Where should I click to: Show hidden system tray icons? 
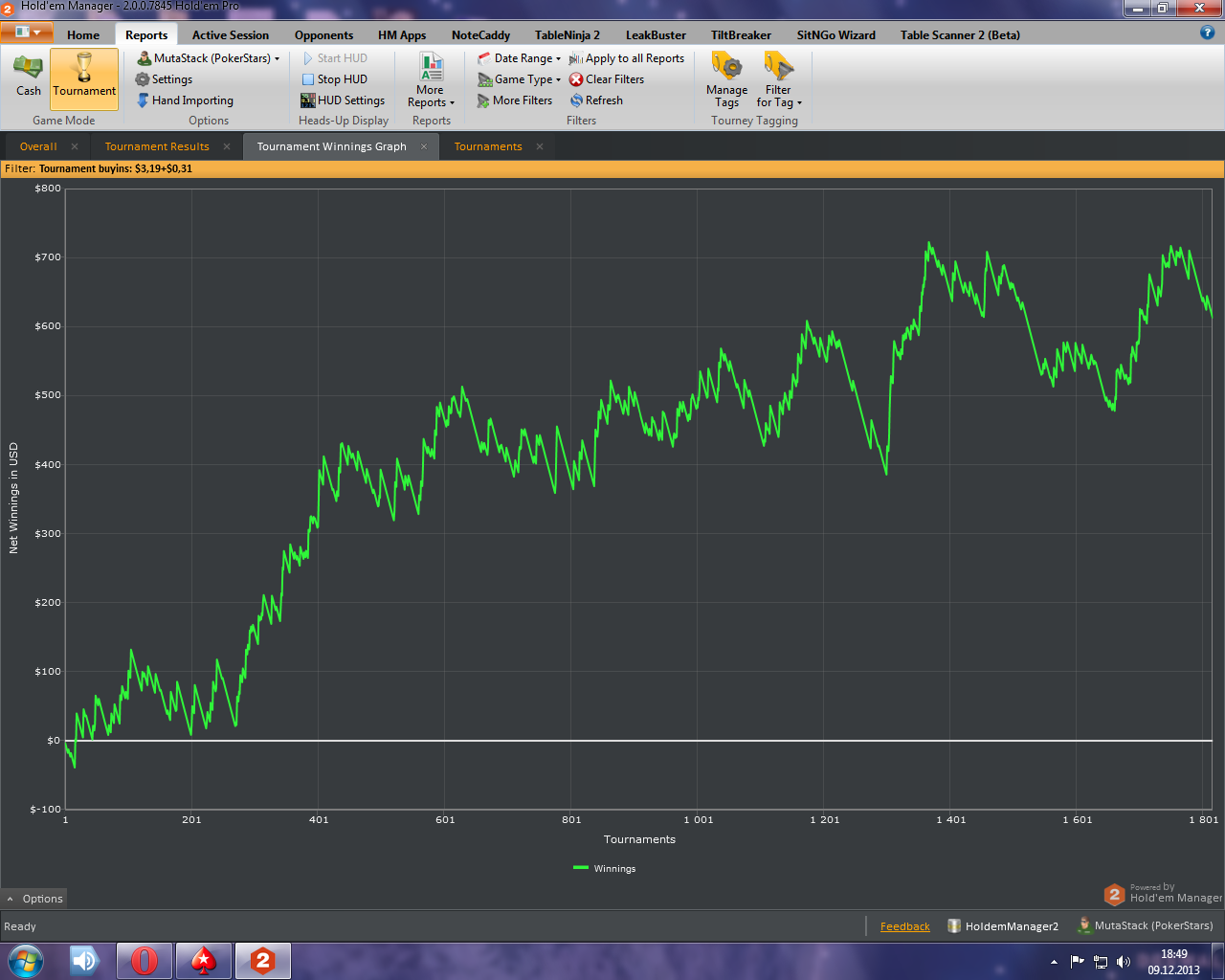(x=1054, y=962)
